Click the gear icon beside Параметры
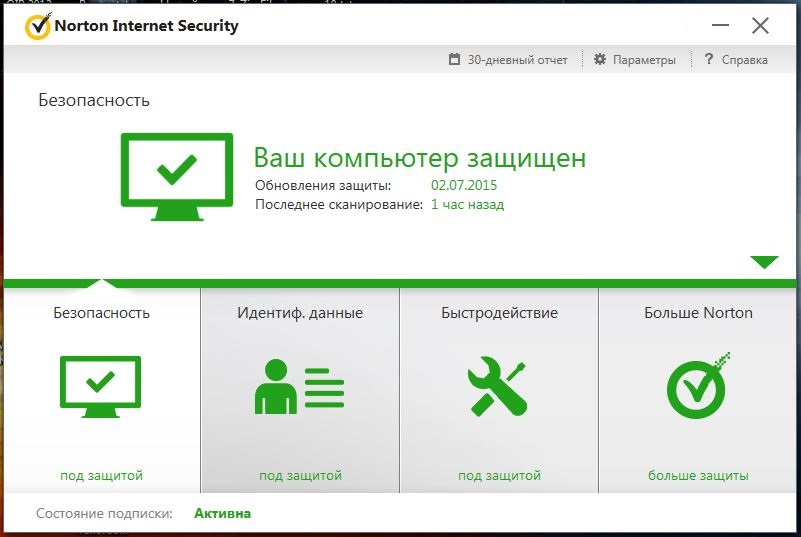 pos(600,60)
